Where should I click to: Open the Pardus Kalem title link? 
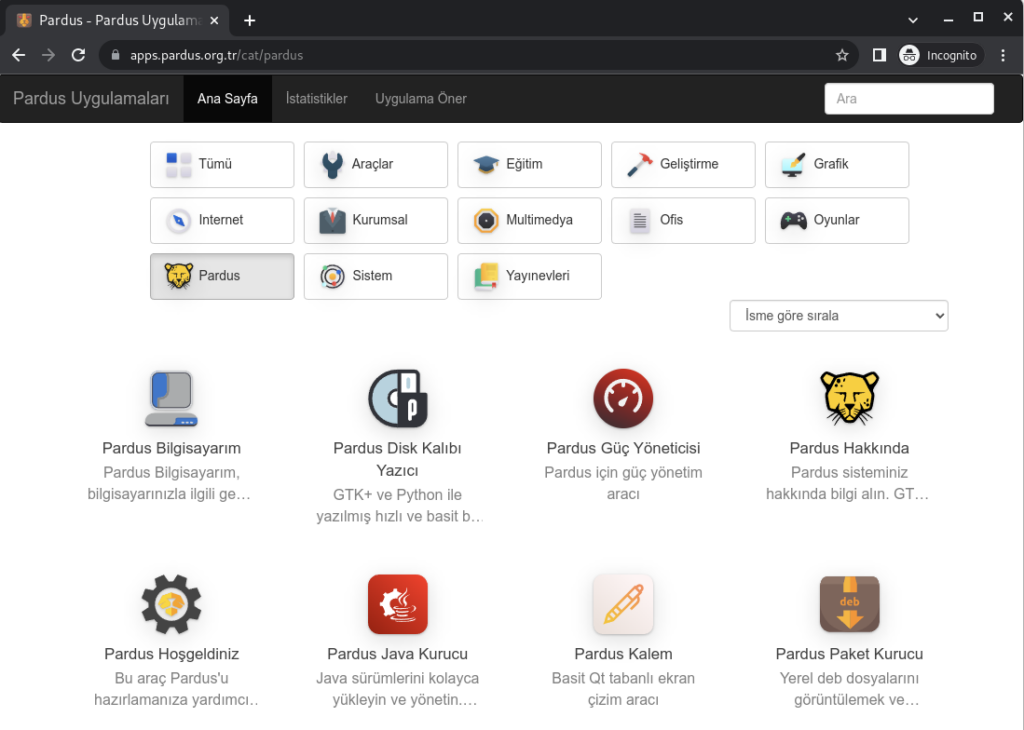pyautogui.click(x=623, y=654)
